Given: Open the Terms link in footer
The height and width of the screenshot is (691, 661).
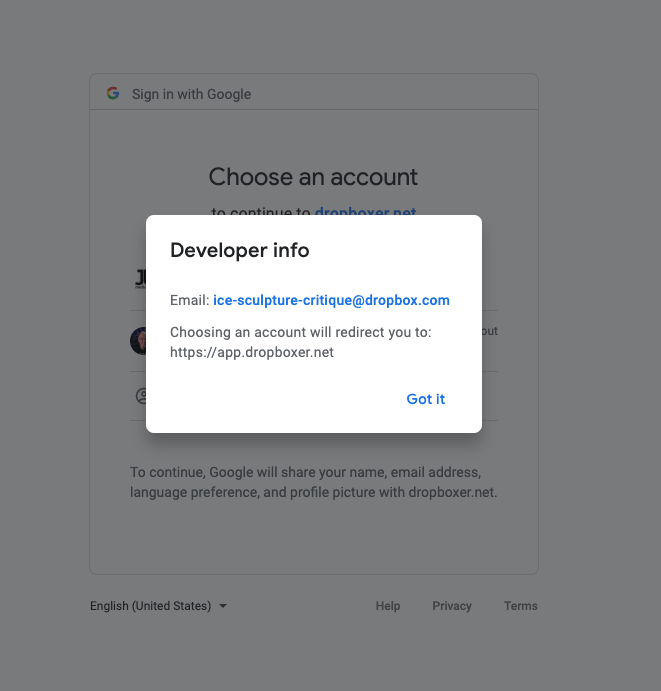Looking at the screenshot, I should 520,606.
